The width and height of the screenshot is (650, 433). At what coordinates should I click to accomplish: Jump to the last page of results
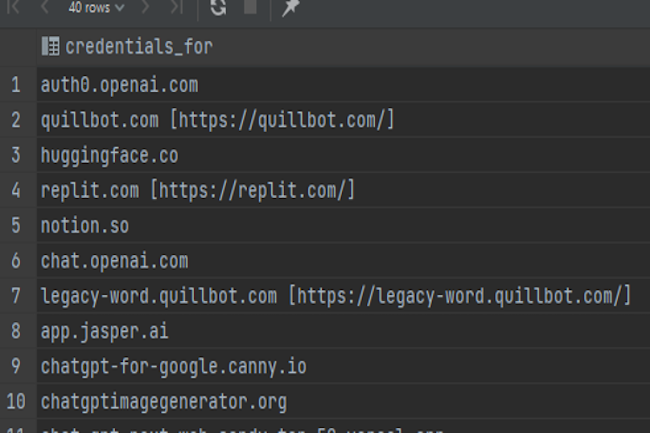point(176,7)
